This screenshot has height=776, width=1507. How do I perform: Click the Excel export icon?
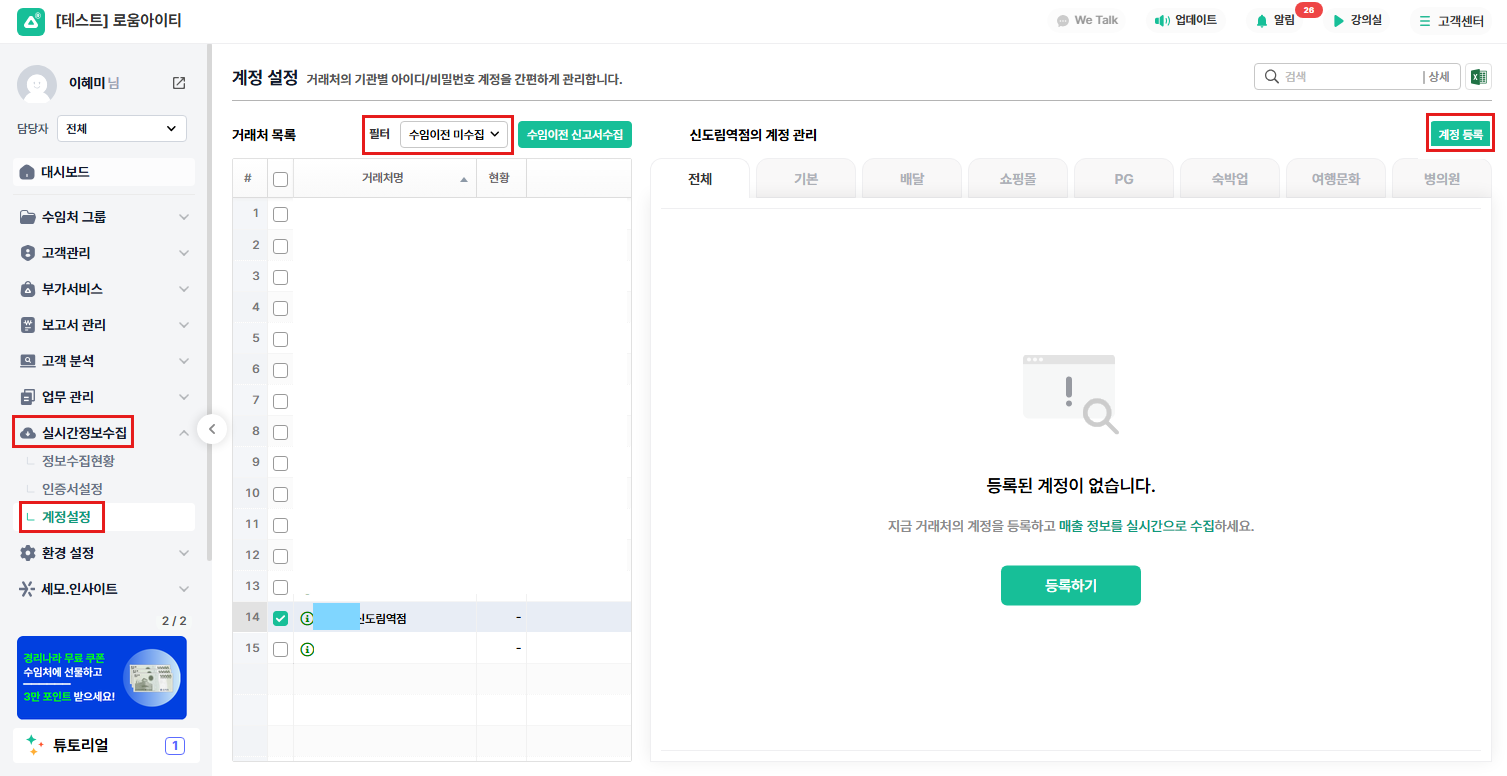pyautogui.click(x=1477, y=77)
